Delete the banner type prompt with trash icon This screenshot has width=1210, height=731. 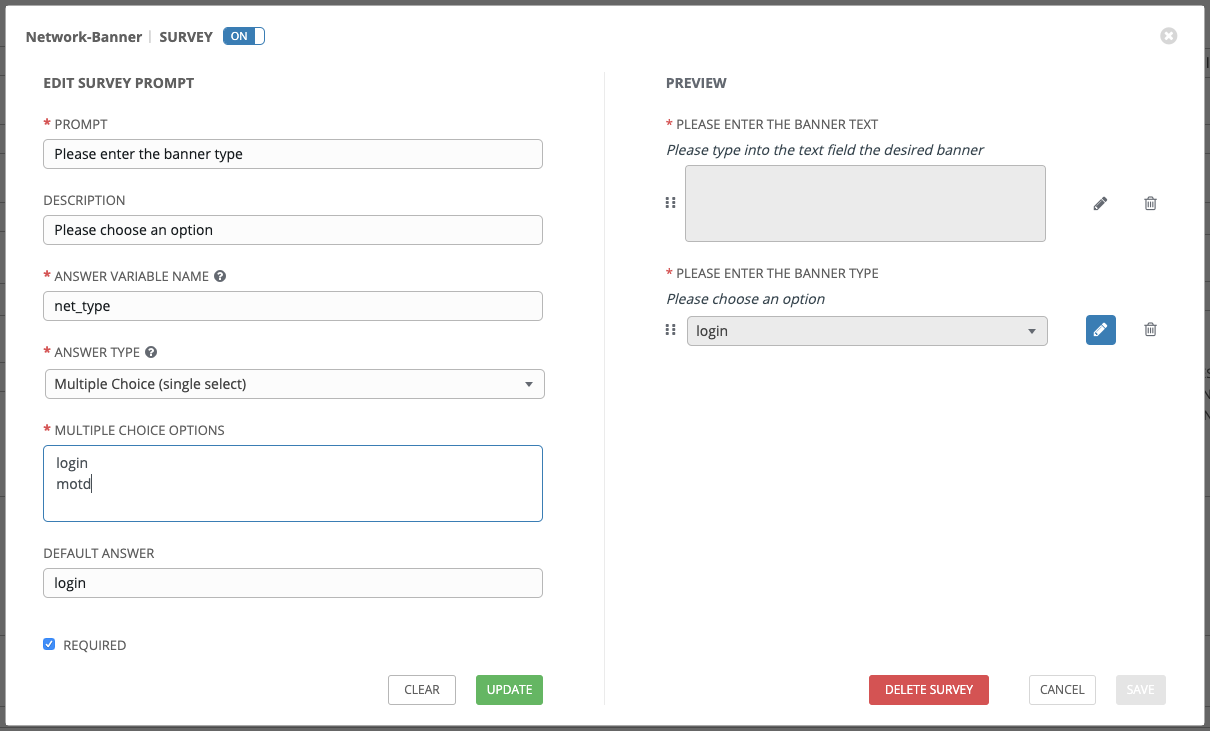coord(1150,329)
